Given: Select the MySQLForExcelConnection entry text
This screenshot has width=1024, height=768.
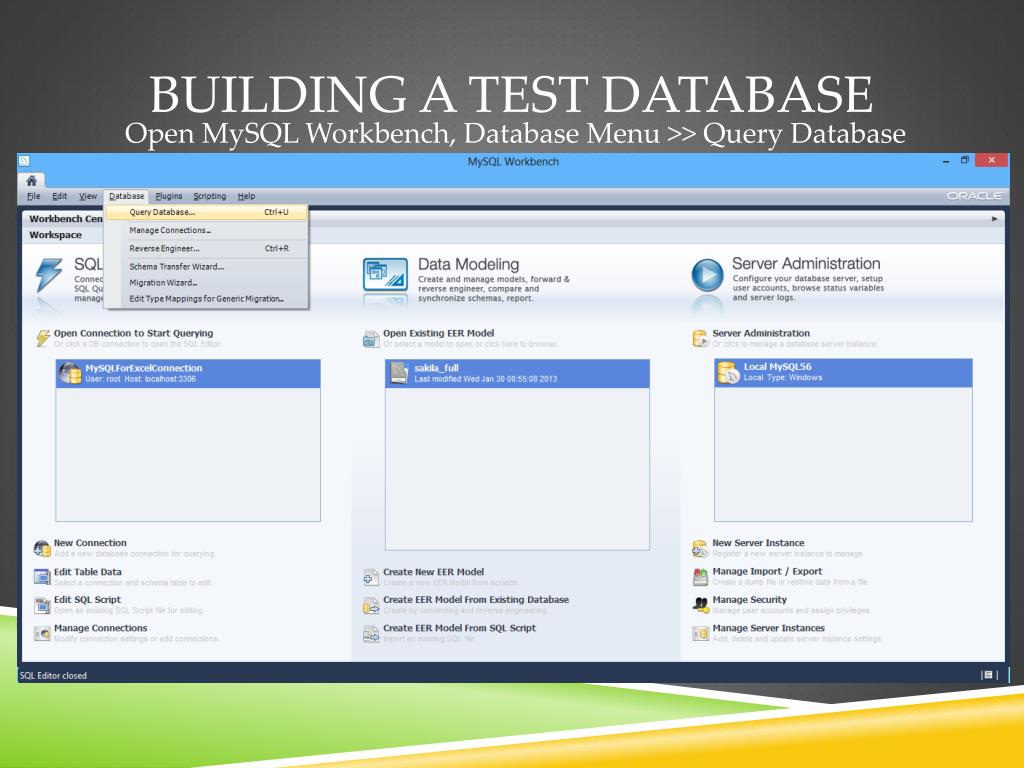Looking at the screenshot, I should 144,368.
